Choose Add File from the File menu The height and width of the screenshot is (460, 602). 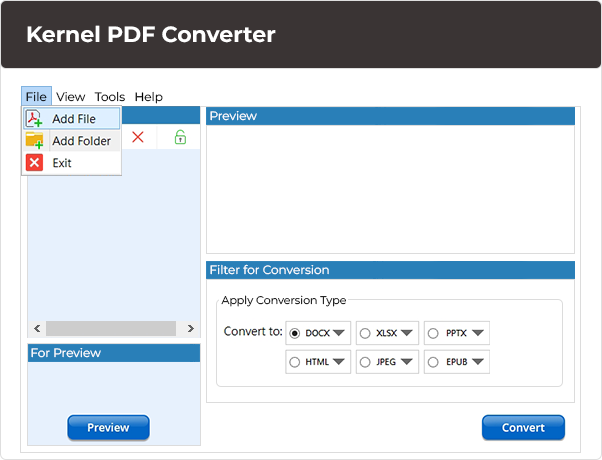pyautogui.click(x=72, y=119)
